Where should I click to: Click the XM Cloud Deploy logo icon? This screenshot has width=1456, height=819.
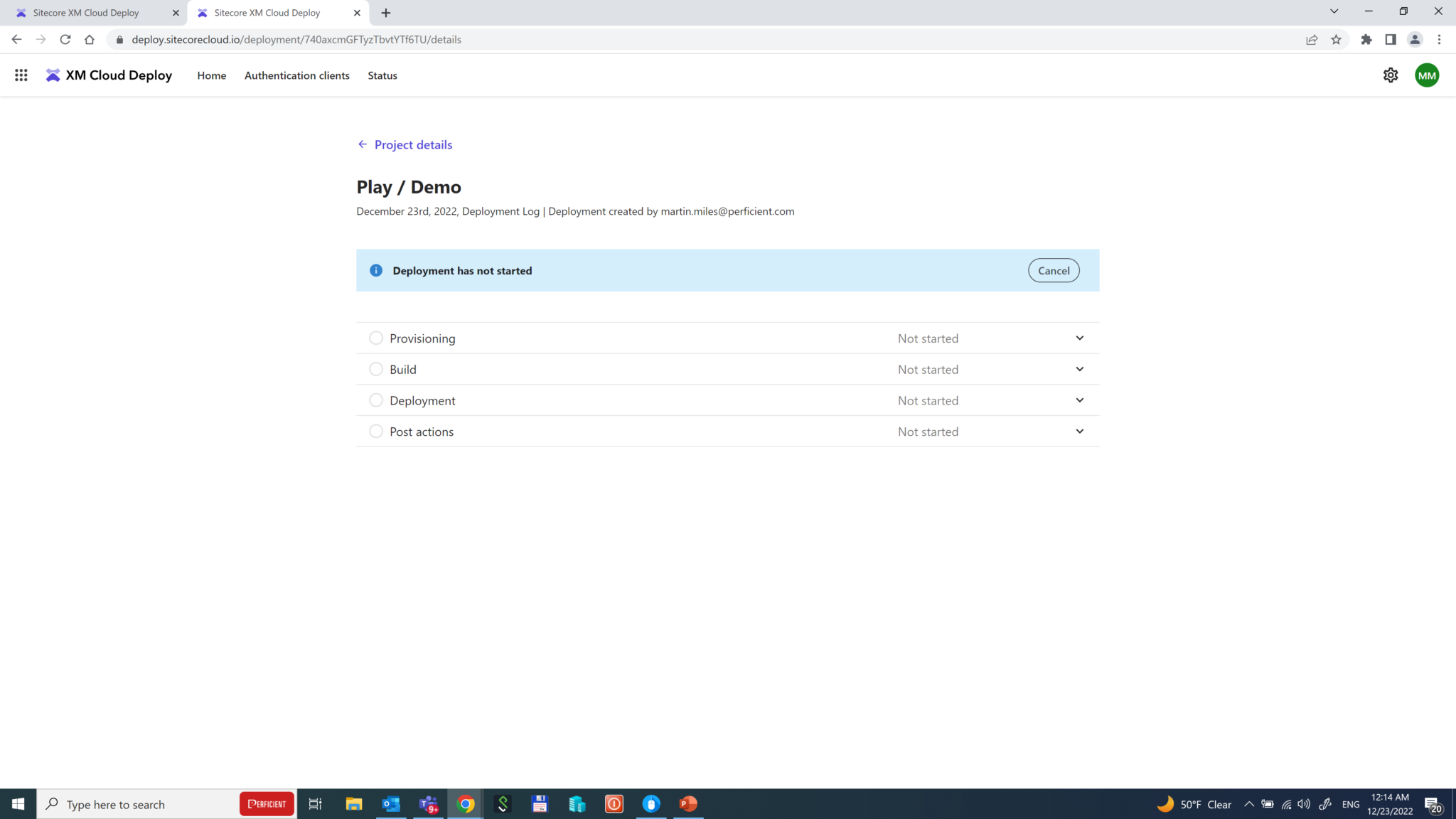pyautogui.click(x=51, y=75)
